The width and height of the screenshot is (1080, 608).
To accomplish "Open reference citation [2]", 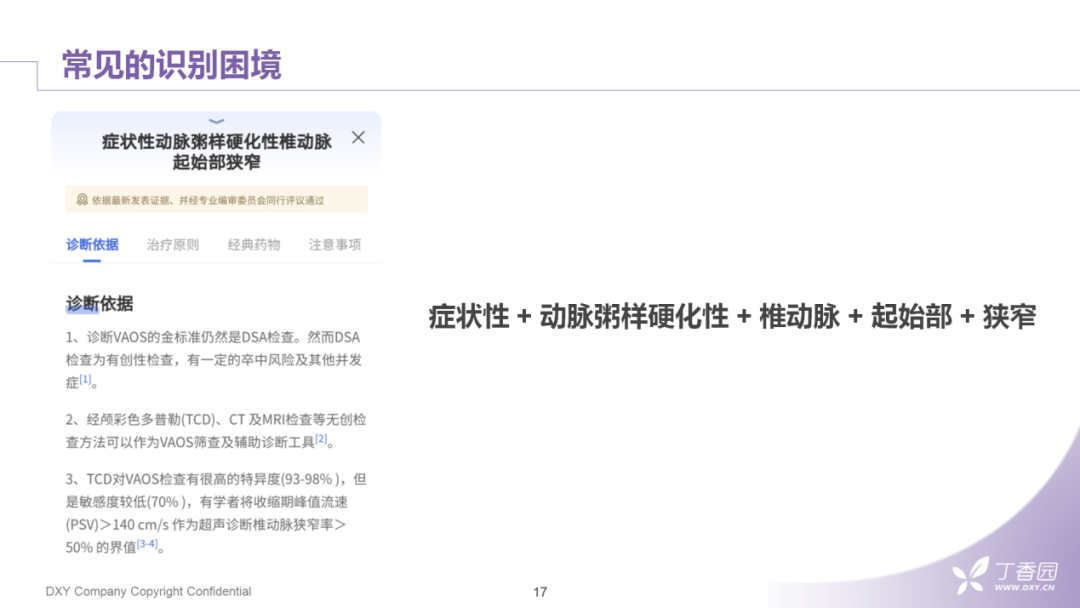I will [x=321, y=439].
